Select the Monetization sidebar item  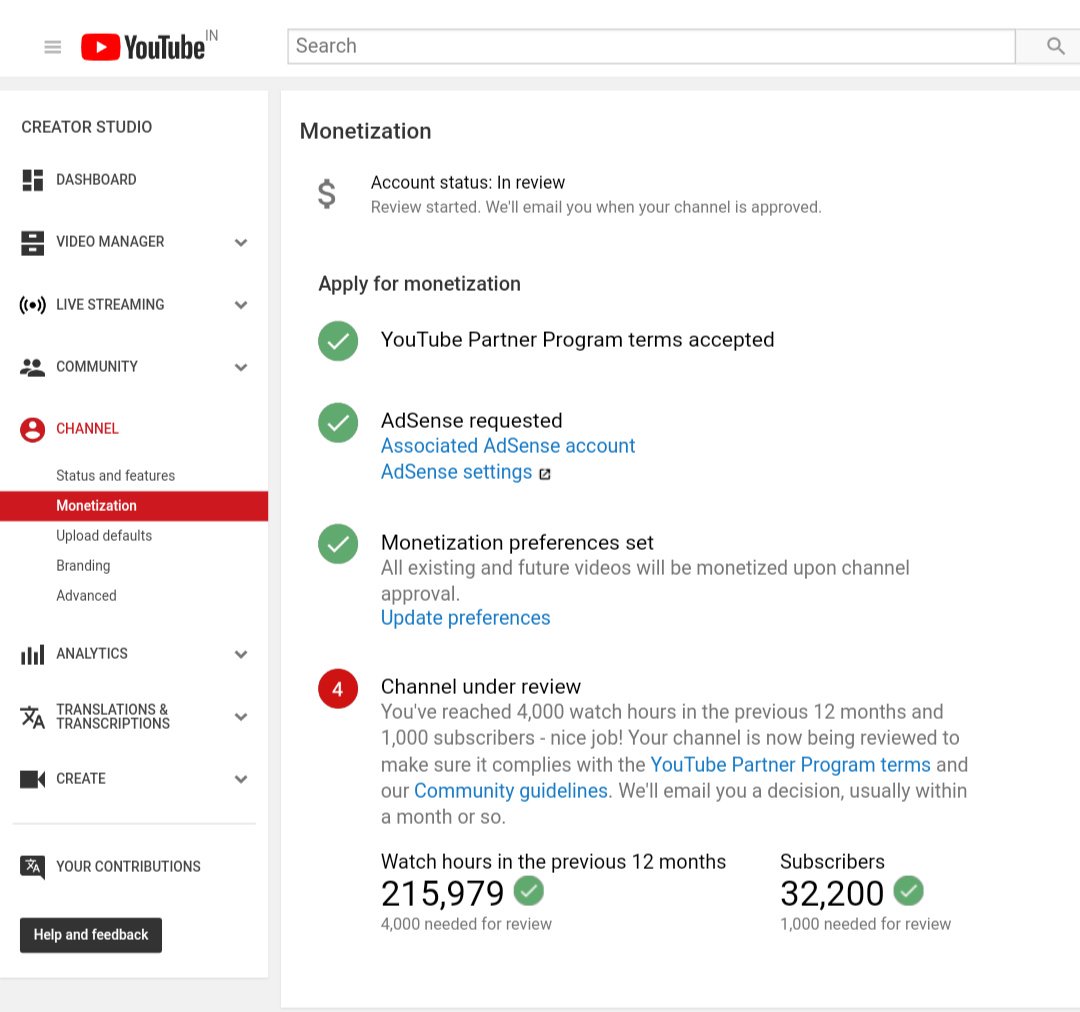134,506
